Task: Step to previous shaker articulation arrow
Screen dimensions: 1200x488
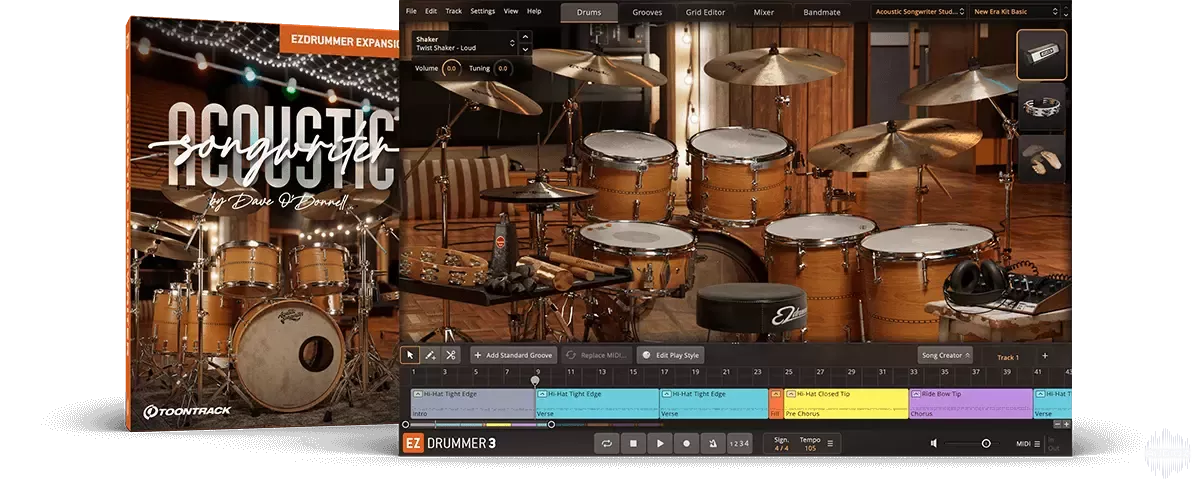Action: point(526,38)
